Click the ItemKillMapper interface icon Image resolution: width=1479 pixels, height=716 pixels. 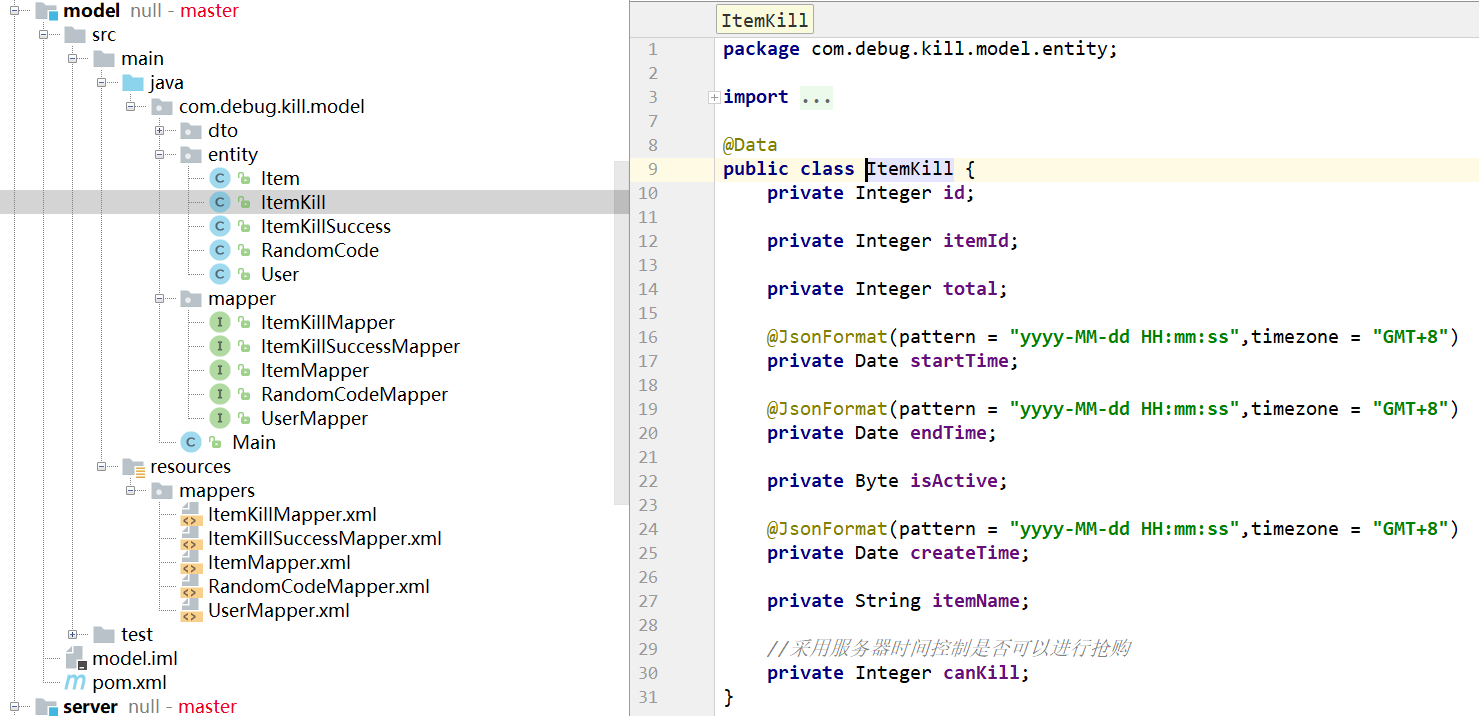220,322
